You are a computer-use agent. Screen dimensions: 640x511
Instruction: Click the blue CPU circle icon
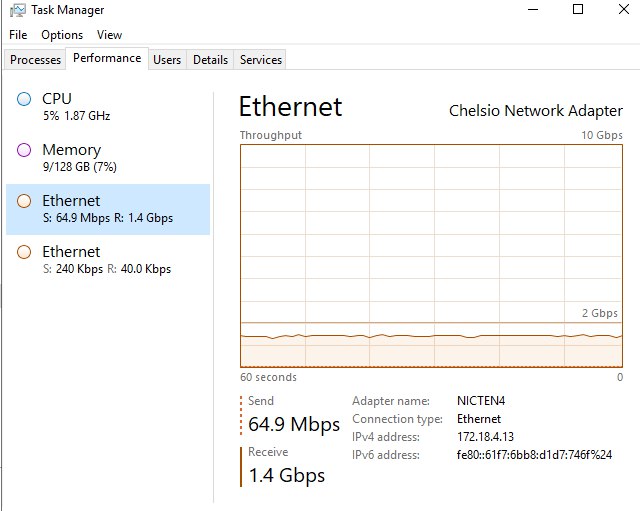click(x=25, y=98)
